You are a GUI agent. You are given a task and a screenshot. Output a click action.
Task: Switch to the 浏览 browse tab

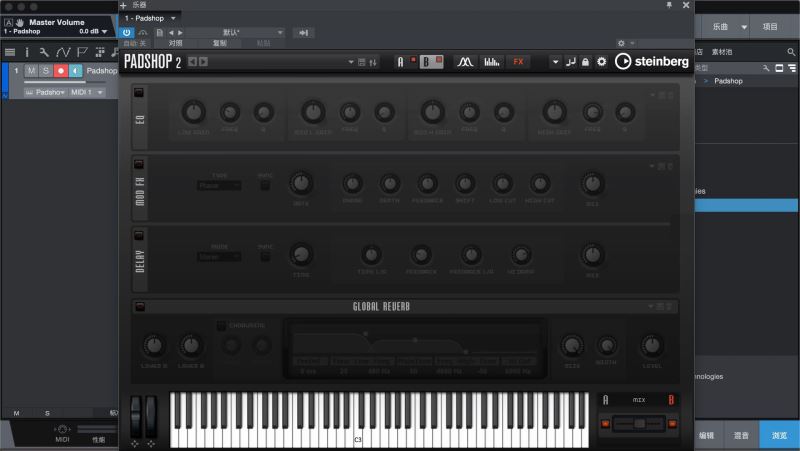pos(779,435)
